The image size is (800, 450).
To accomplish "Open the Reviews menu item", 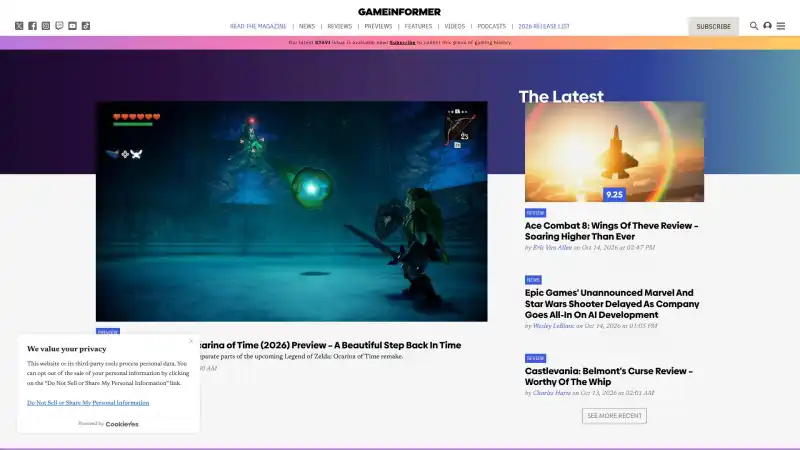I will click(x=340, y=26).
